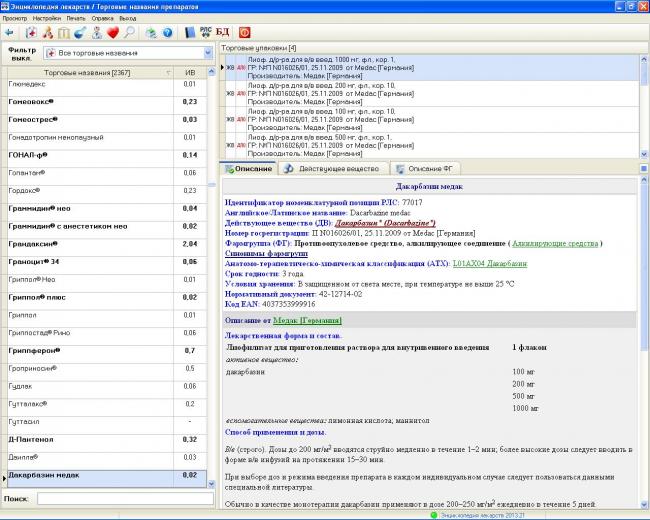This screenshot has width=650, height=520.
Task: Click blue square button right of tabs
Action: [x=644, y=168]
